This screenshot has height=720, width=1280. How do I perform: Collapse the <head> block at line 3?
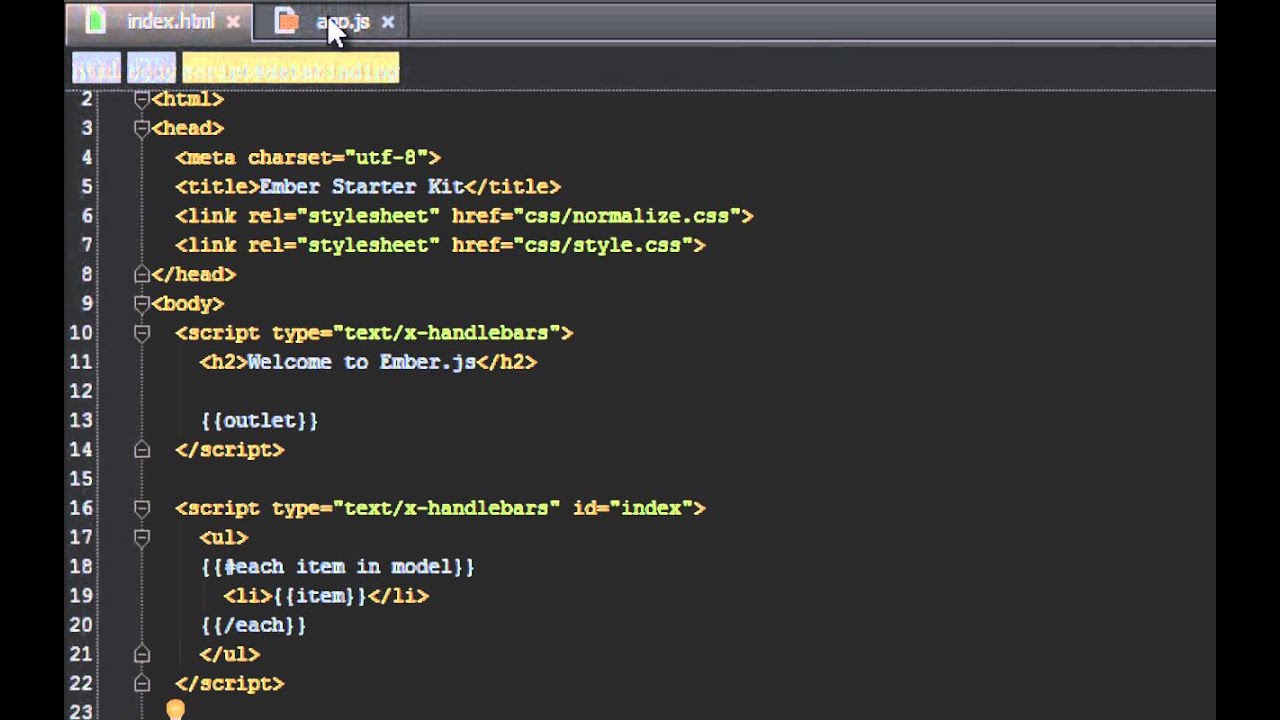pos(141,128)
